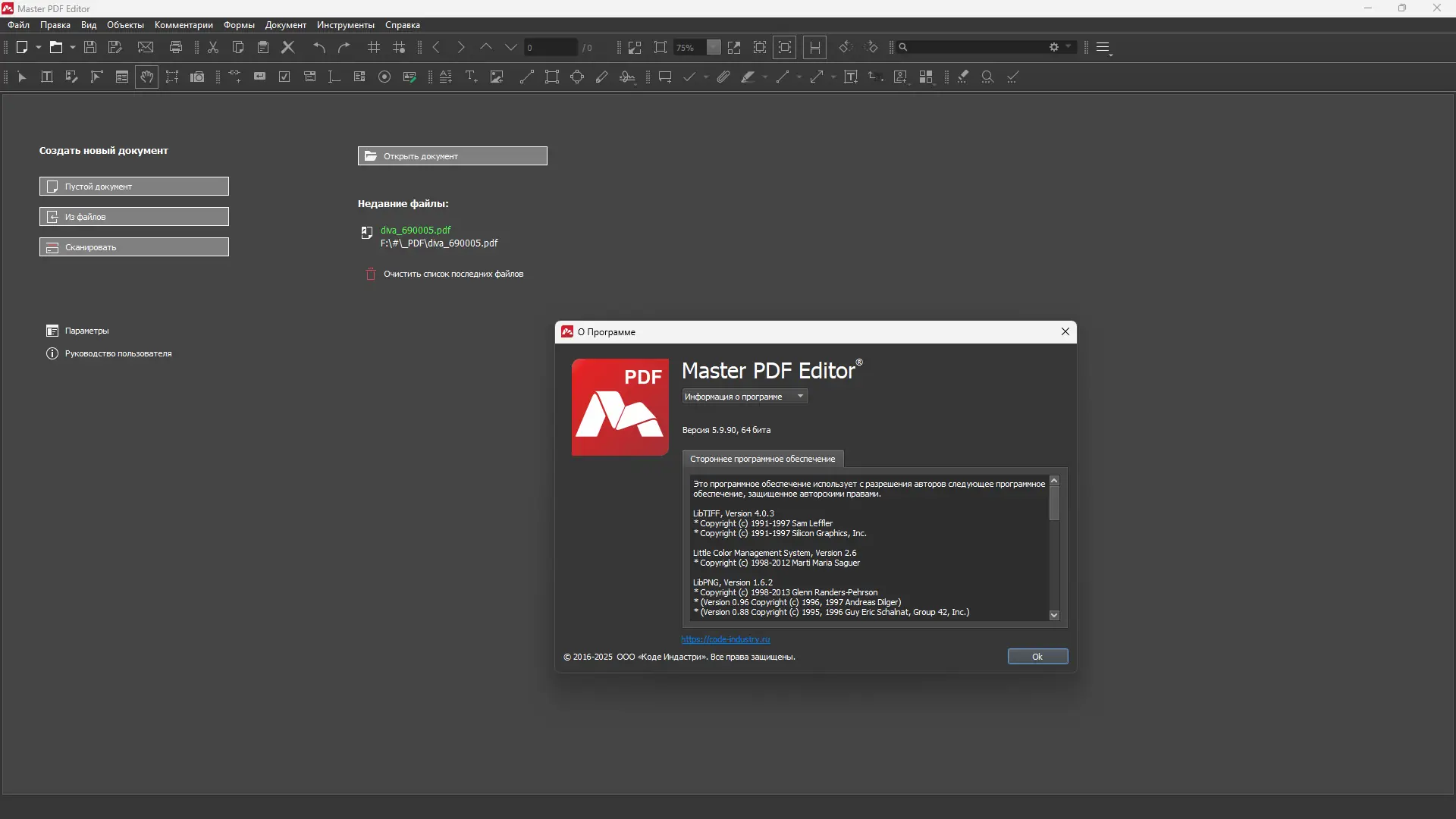Click the Print icon
The height and width of the screenshot is (819, 1456).
[176, 47]
